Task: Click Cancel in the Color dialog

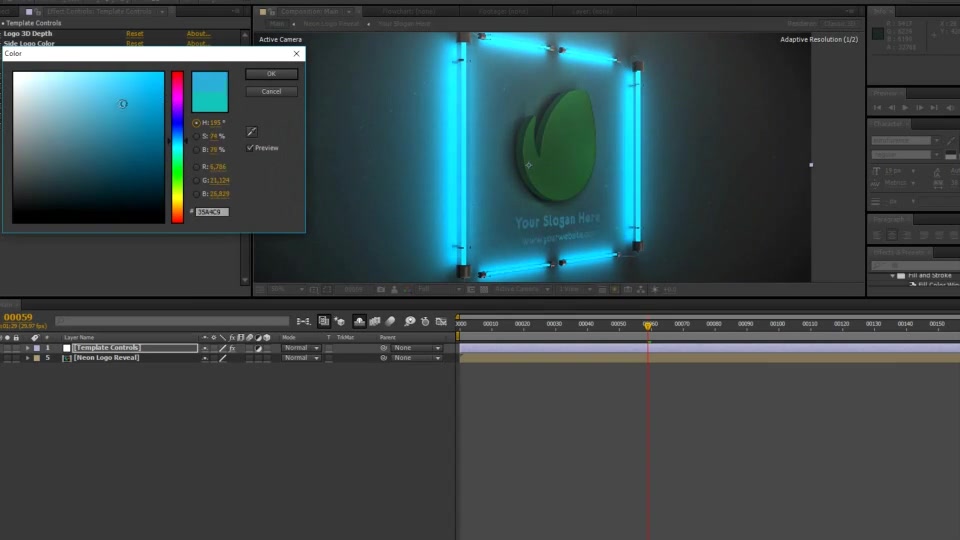Action: point(271,91)
